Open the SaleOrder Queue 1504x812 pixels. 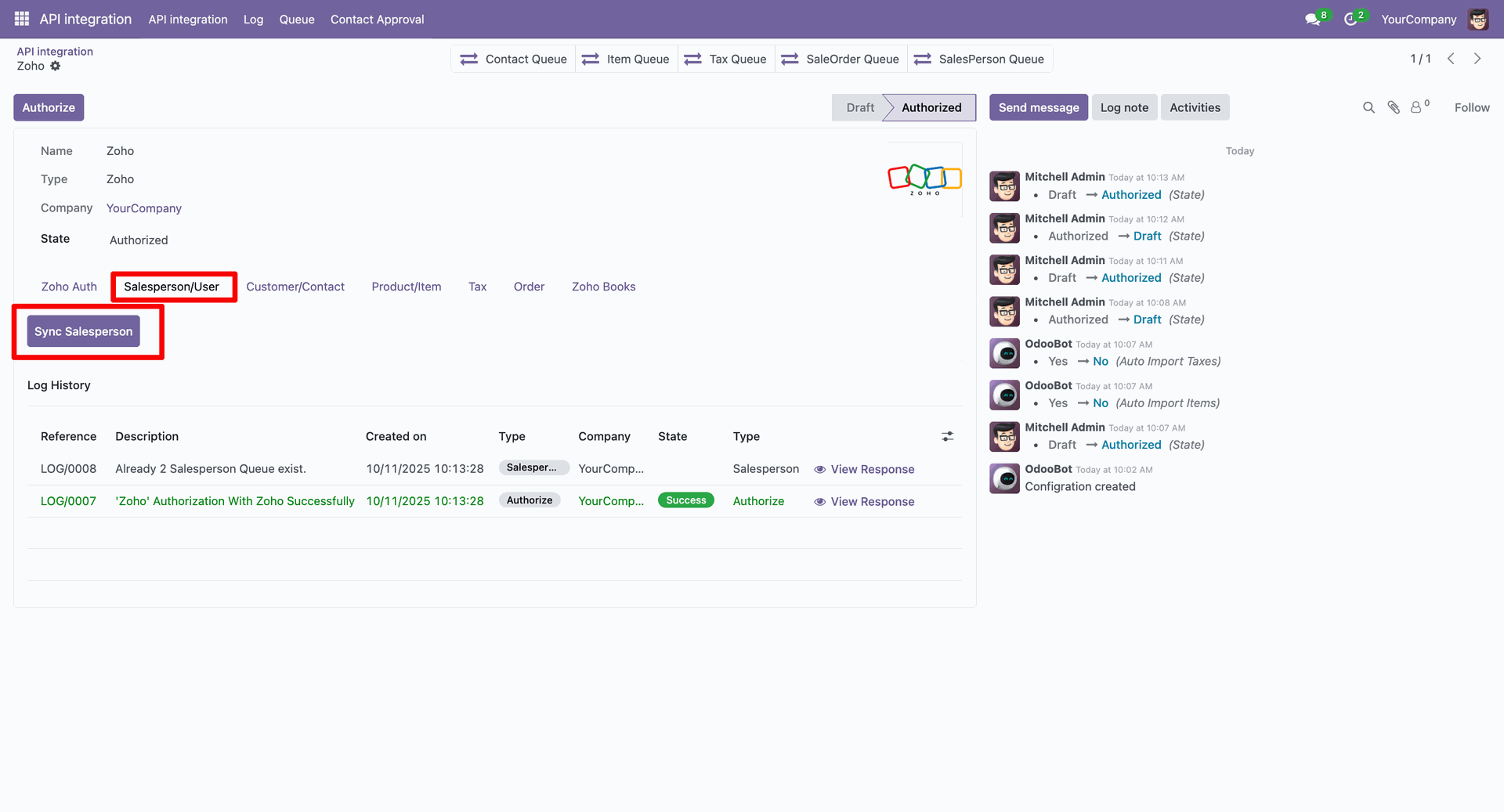(841, 59)
